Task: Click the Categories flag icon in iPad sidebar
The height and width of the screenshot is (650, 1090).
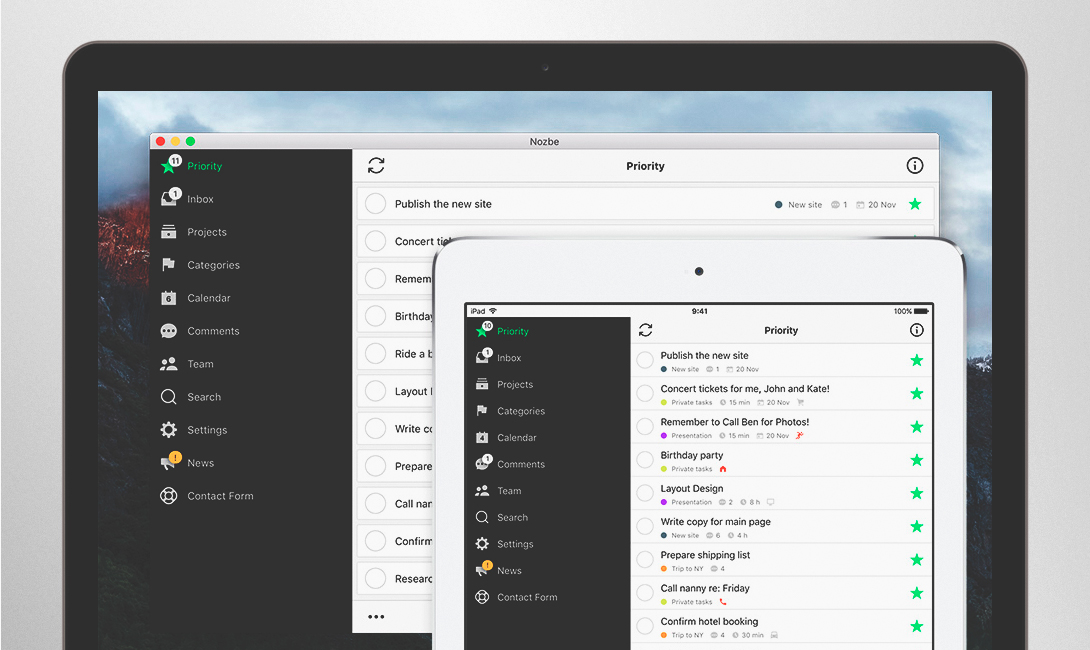Action: (x=482, y=411)
